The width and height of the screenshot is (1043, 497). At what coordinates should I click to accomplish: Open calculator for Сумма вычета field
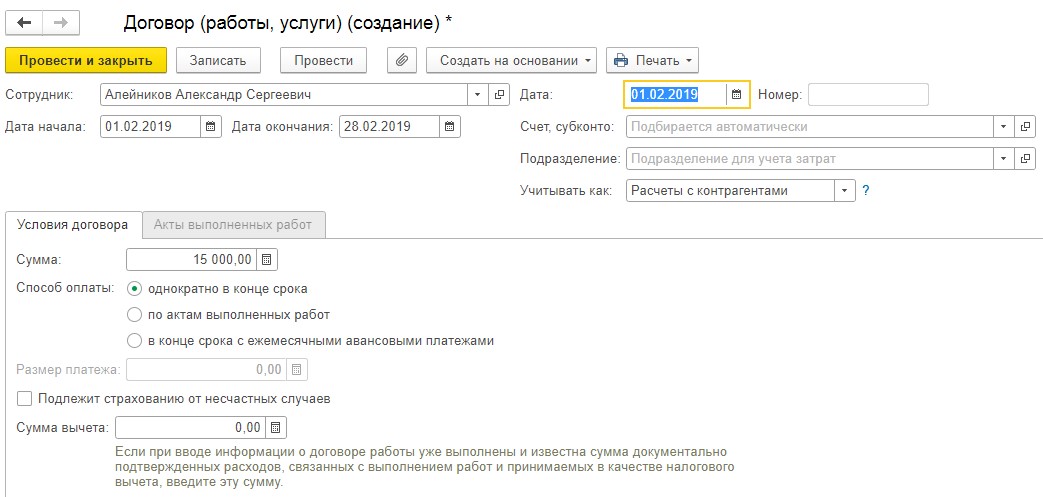(x=276, y=428)
